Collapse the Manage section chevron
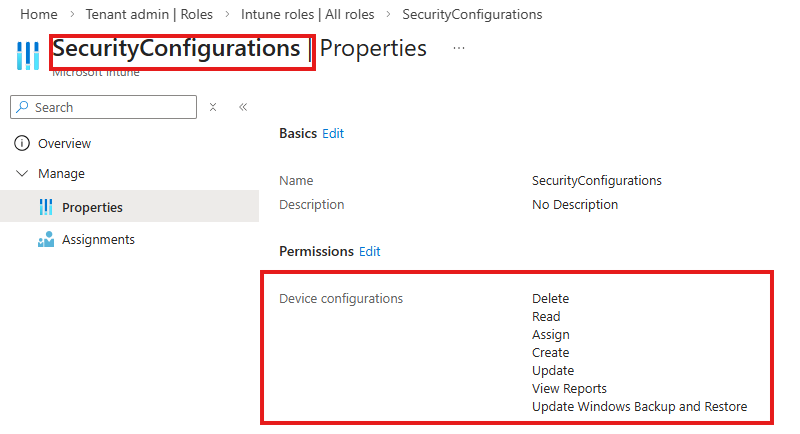This screenshot has width=800, height=434. tap(22, 174)
